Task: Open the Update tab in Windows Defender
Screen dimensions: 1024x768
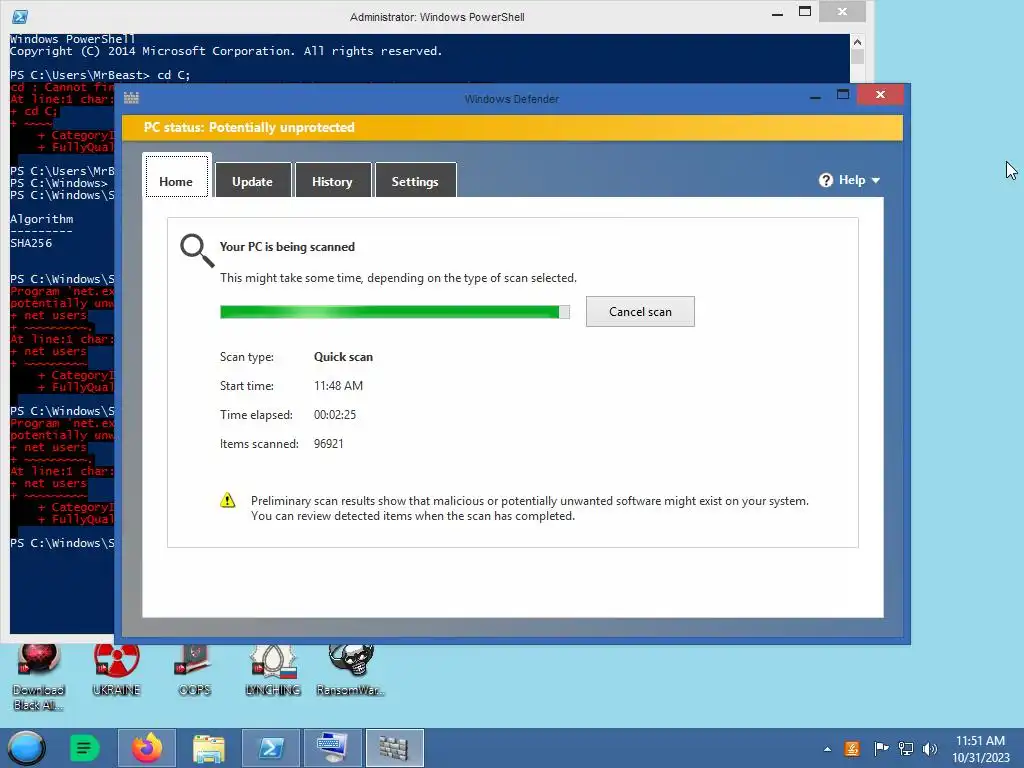Action: click(253, 180)
